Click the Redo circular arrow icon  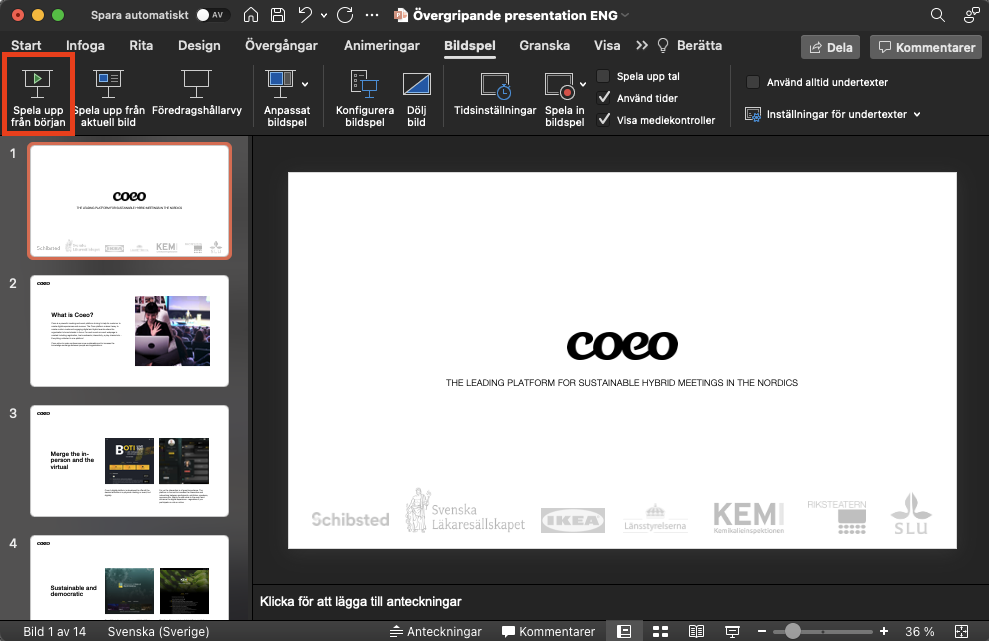tap(345, 15)
